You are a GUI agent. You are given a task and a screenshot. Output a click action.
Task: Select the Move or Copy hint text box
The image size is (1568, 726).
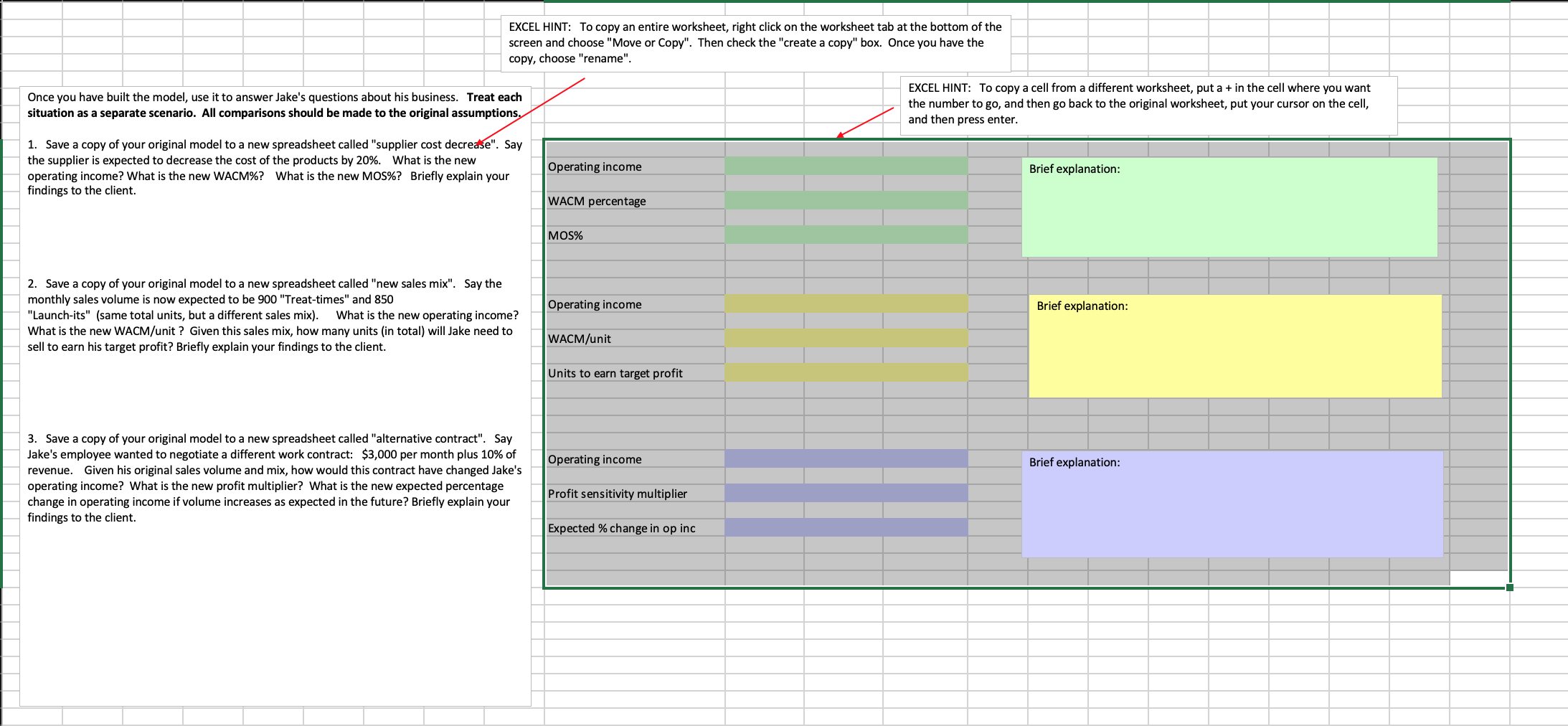755,43
